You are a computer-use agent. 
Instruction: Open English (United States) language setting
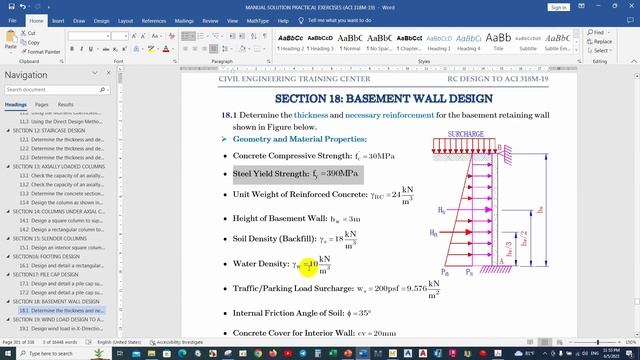point(120,342)
